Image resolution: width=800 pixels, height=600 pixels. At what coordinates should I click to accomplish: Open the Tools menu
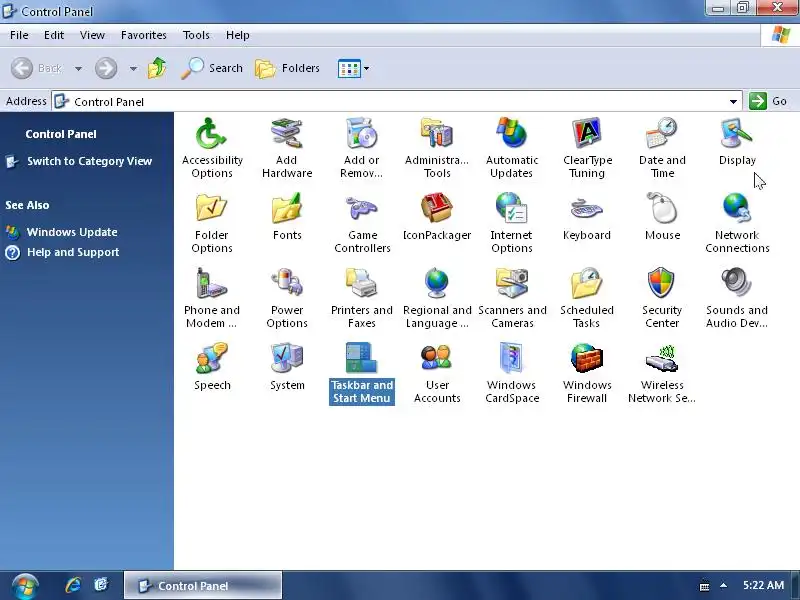click(196, 35)
